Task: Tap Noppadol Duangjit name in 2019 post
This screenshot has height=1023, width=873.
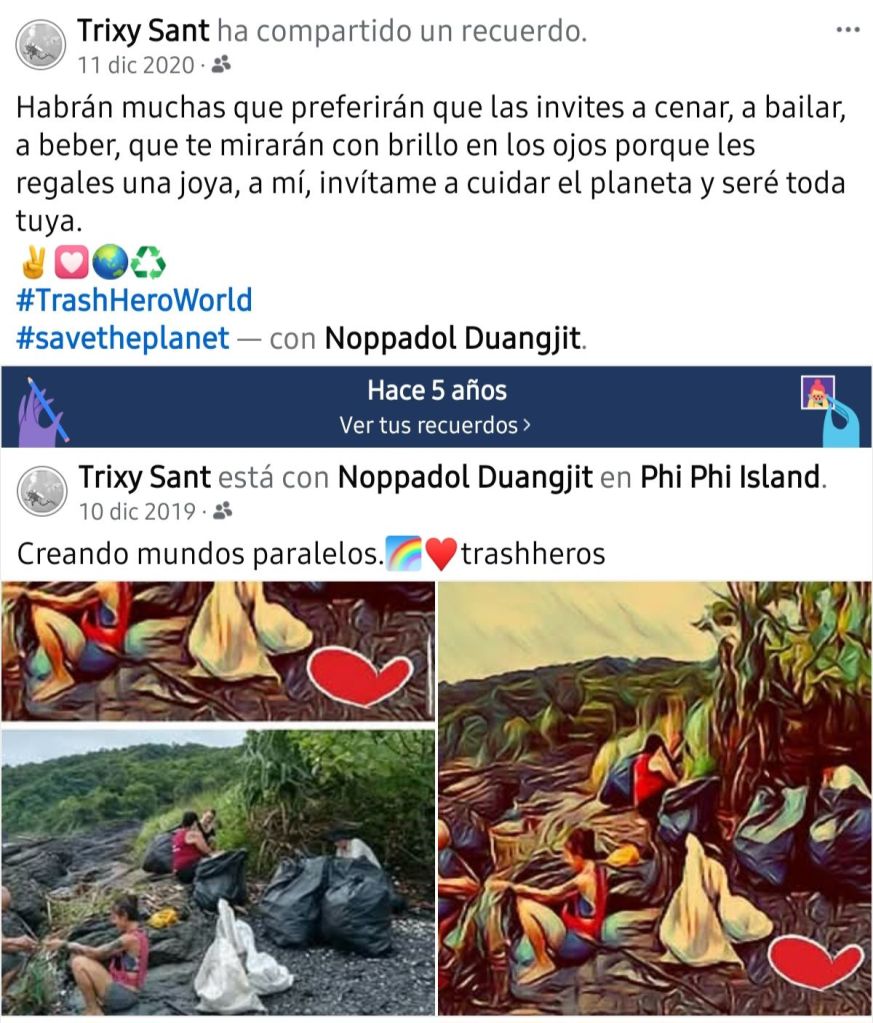Action: click(465, 477)
